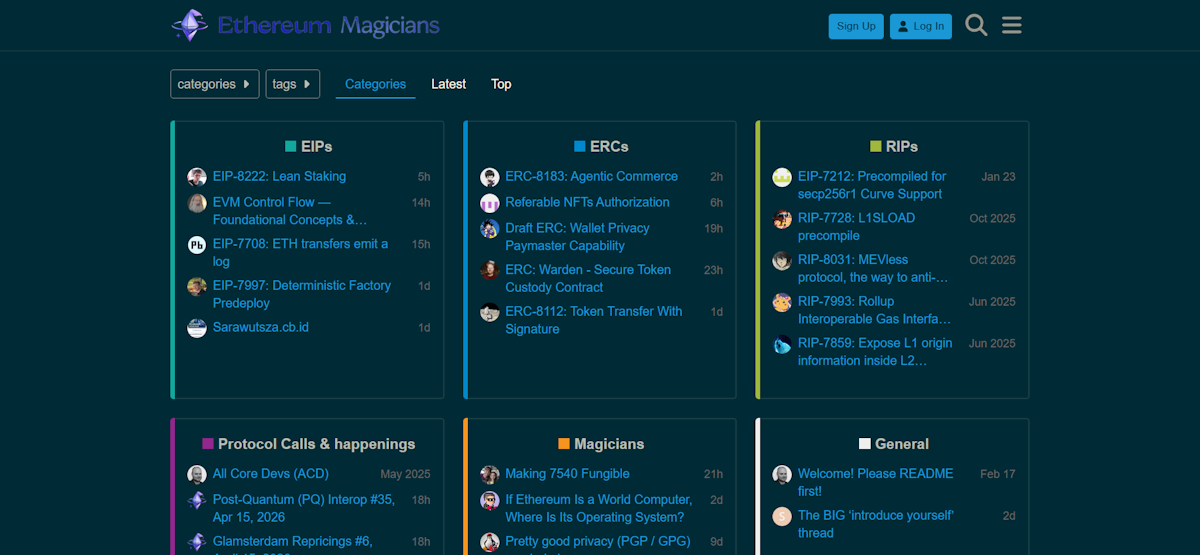The width and height of the screenshot is (1200, 555).
Task: Click avatar beside EIP-7997 Deterministic Factory Predeploy
Action: tap(197, 287)
